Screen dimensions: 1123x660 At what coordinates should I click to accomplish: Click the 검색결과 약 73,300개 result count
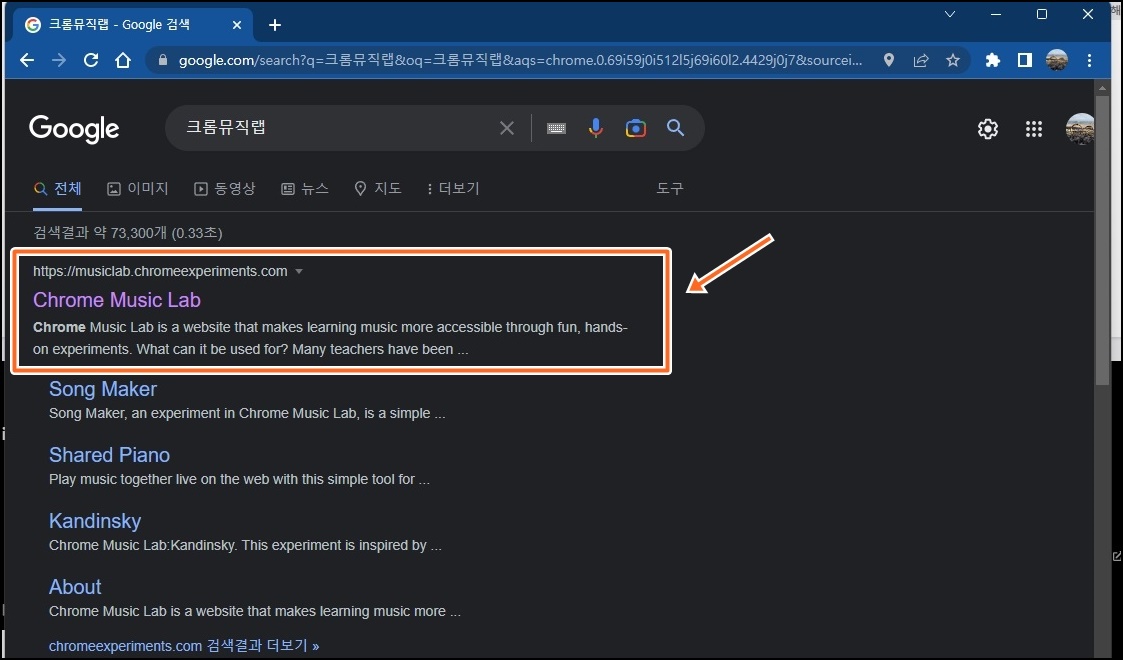point(127,233)
